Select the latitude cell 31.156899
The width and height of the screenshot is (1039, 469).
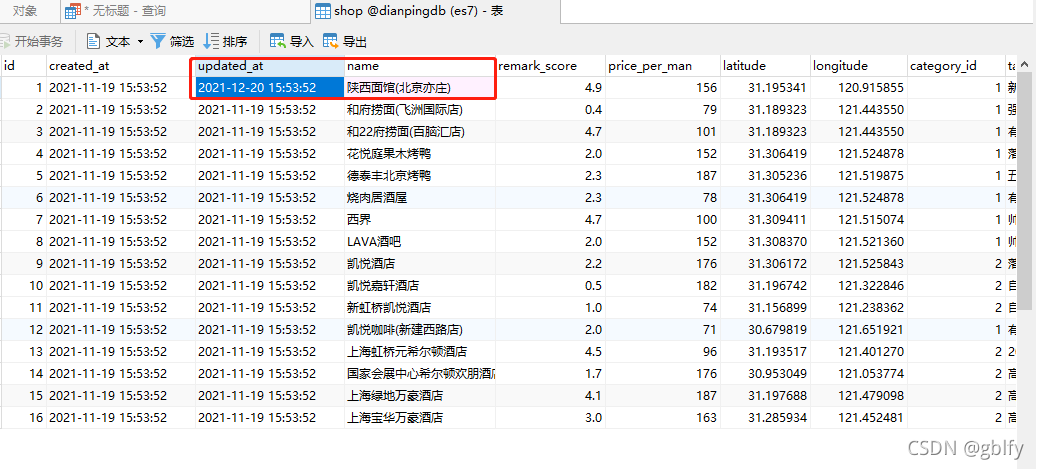point(765,307)
